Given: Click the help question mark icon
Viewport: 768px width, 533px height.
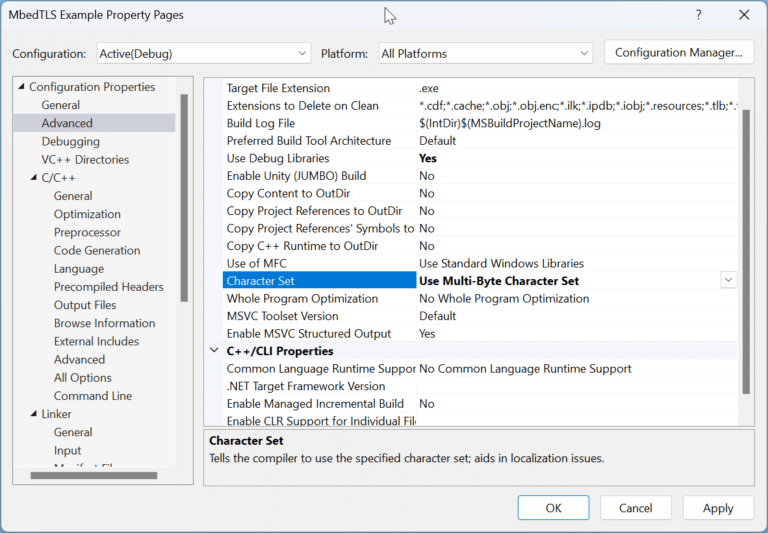Looking at the screenshot, I should (698, 15).
